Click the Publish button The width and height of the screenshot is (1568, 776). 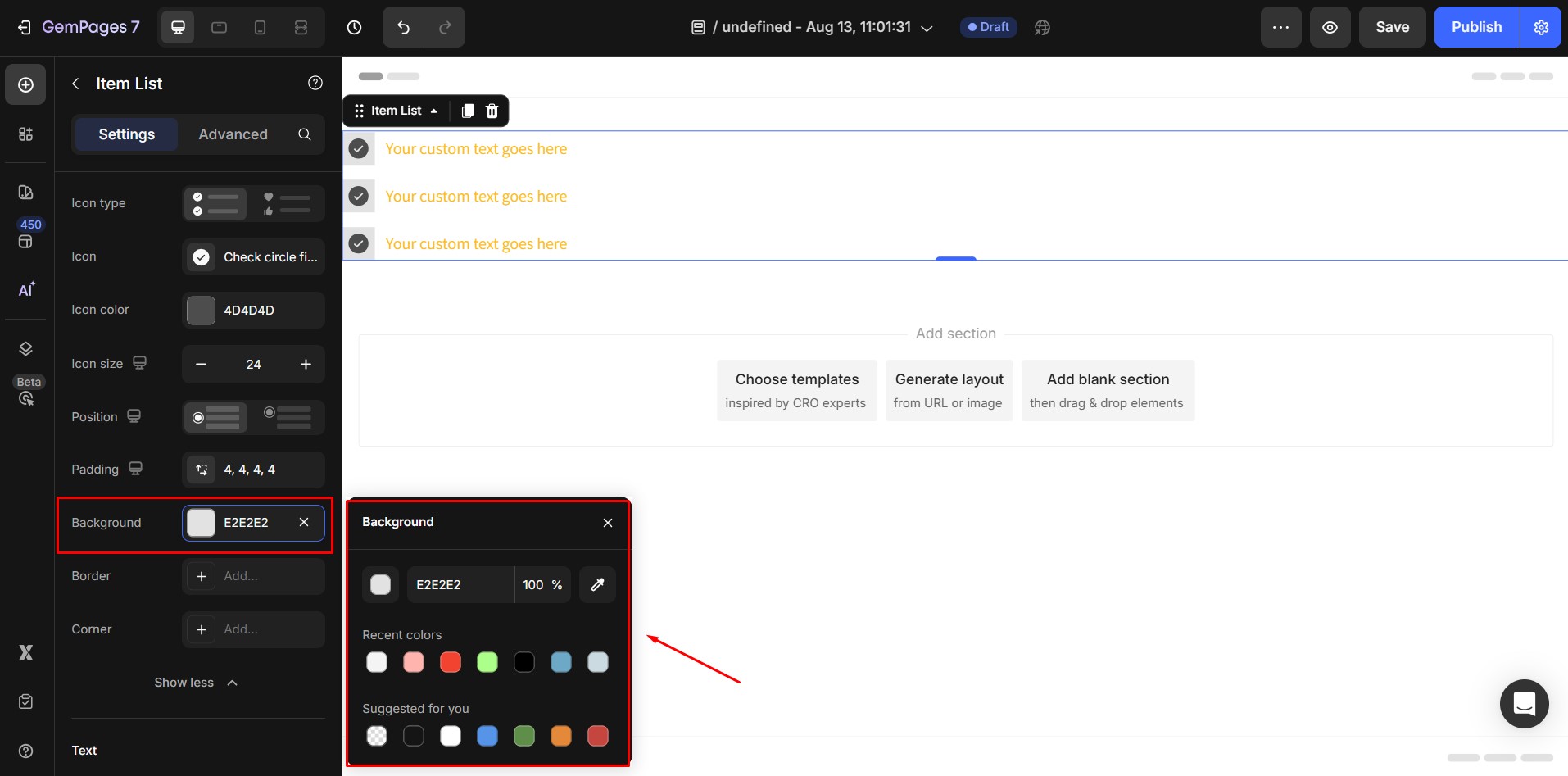pyautogui.click(x=1475, y=27)
